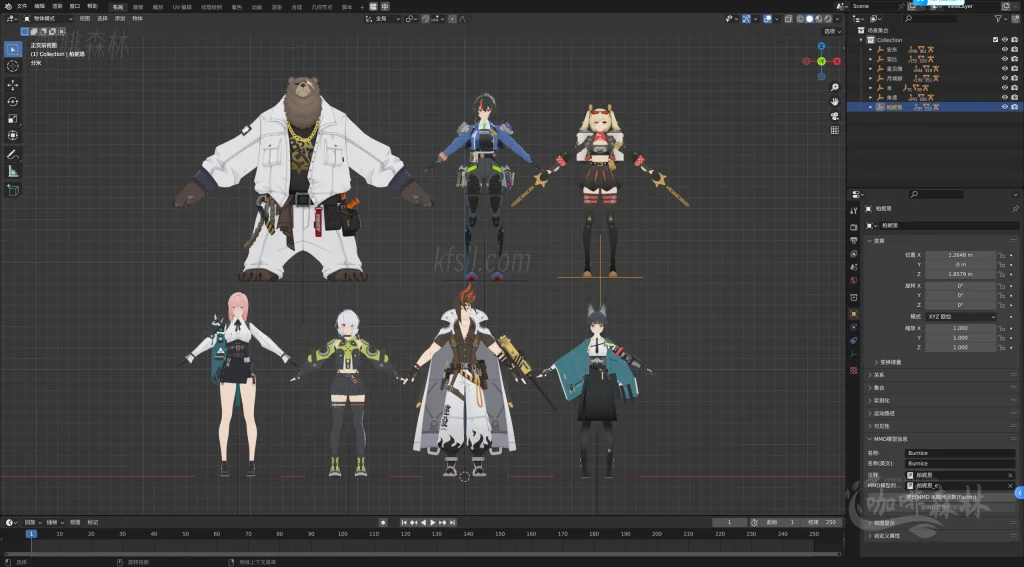The width and height of the screenshot is (1024, 567).
Task: Jump to the timeline's end frame
Action: tap(453, 523)
